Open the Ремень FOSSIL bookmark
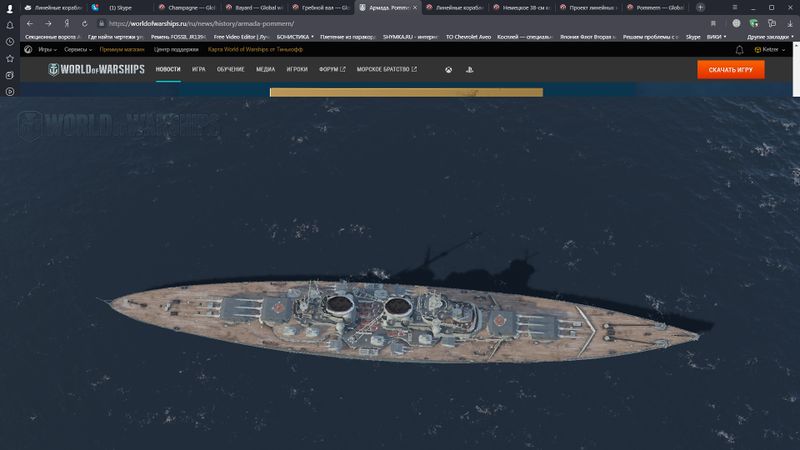 179,37
